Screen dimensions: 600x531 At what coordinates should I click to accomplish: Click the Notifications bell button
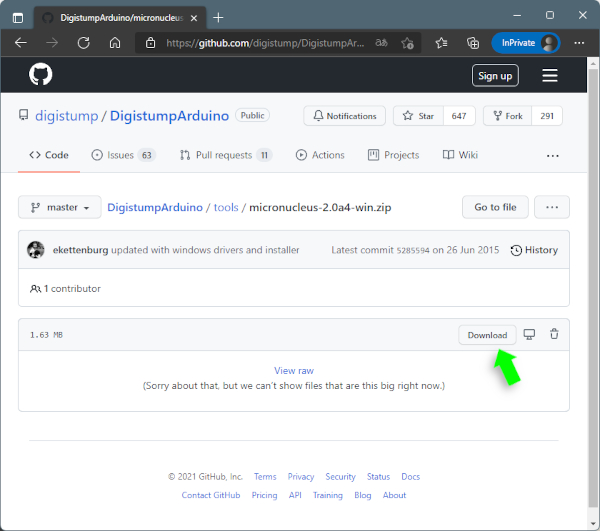(344, 116)
